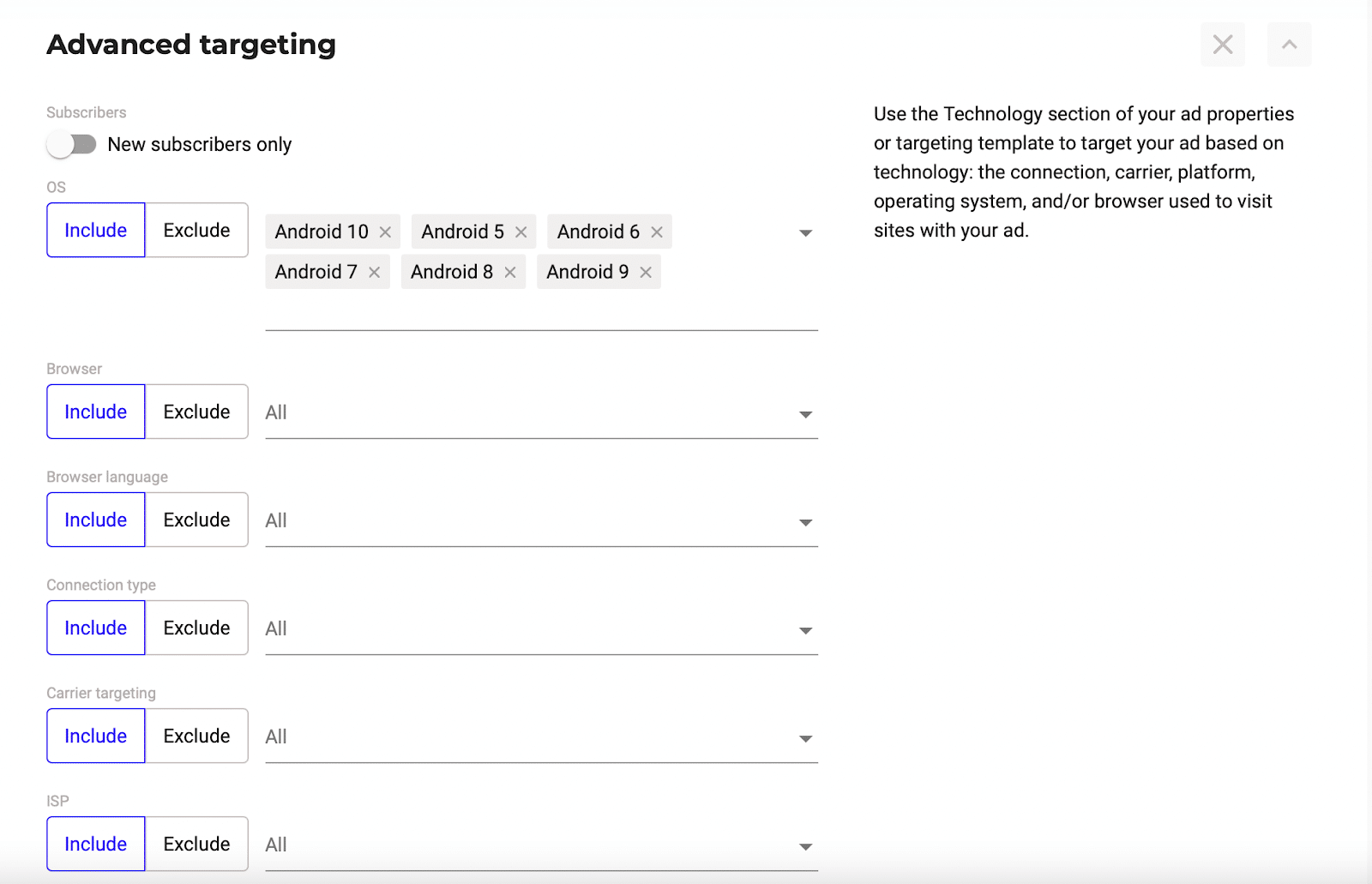Viewport: 1372px width, 884px height.
Task: Open the Carrier targeting dropdown arrow
Action: click(805, 739)
